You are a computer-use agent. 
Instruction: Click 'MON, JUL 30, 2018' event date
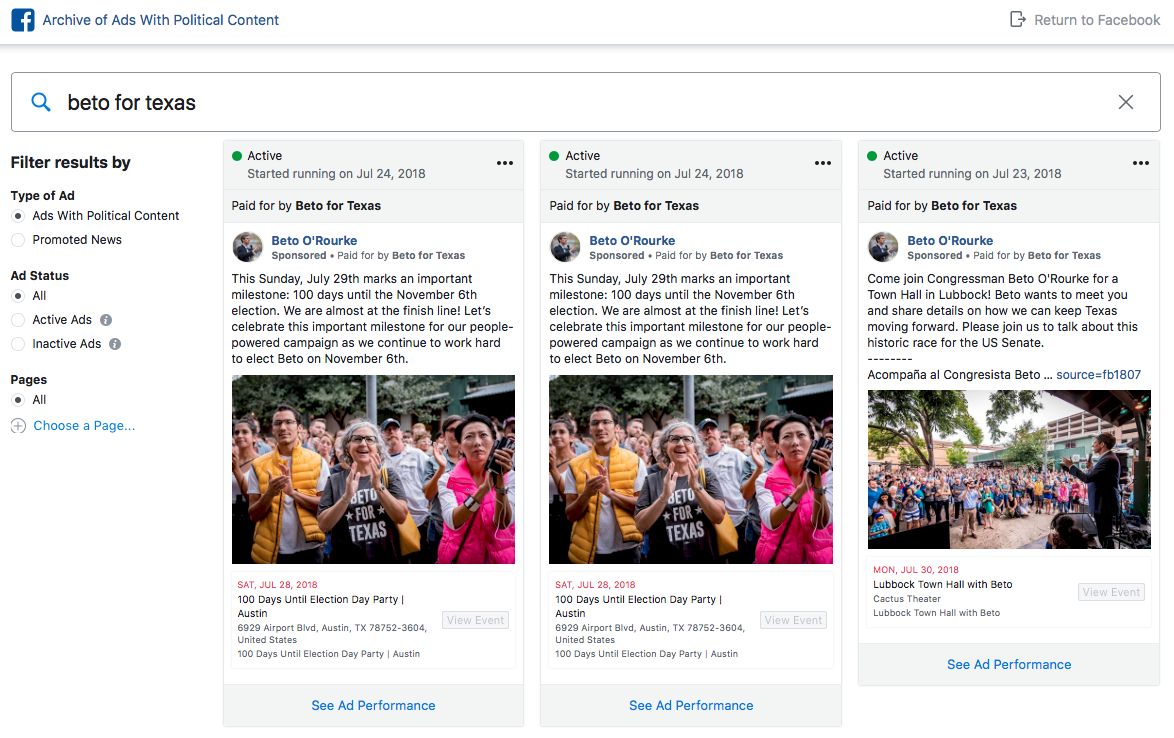tap(916, 570)
